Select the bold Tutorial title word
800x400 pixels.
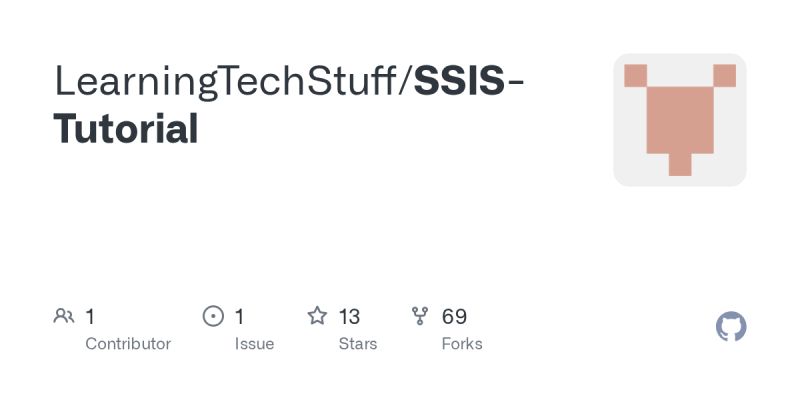[126, 129]
